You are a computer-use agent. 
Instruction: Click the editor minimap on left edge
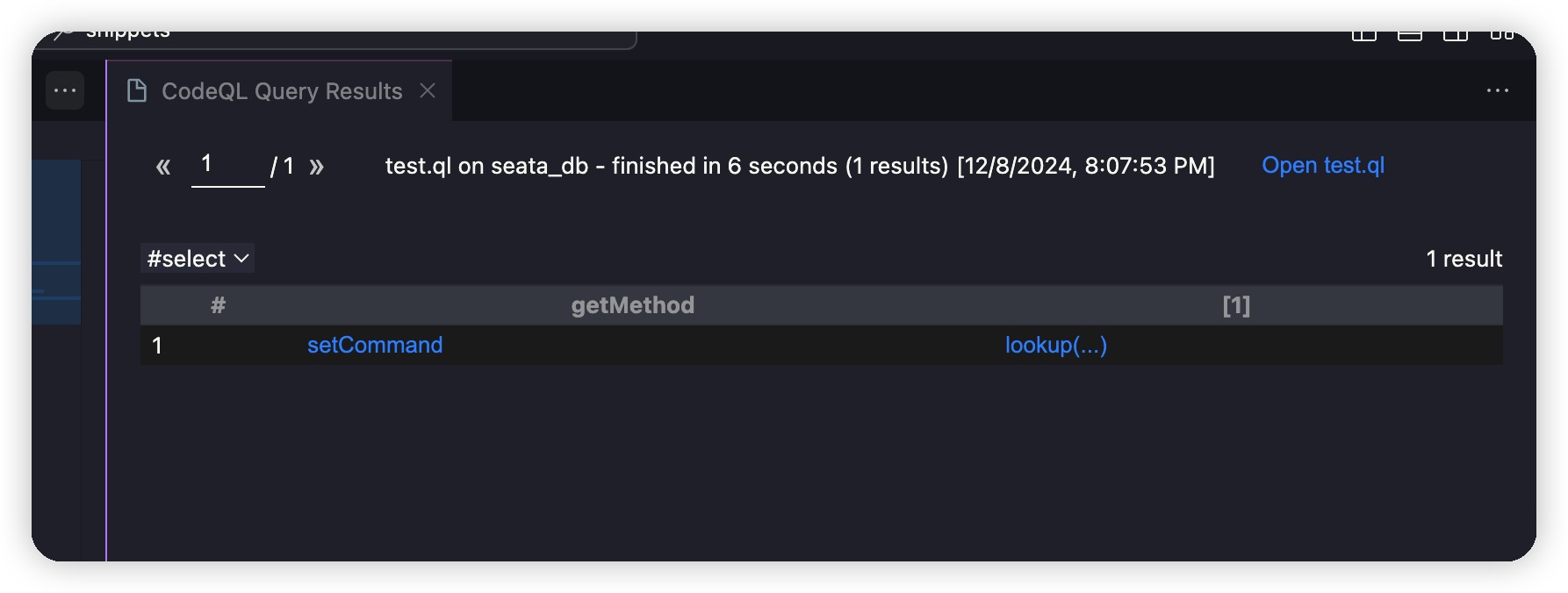(x=56, y=241)
